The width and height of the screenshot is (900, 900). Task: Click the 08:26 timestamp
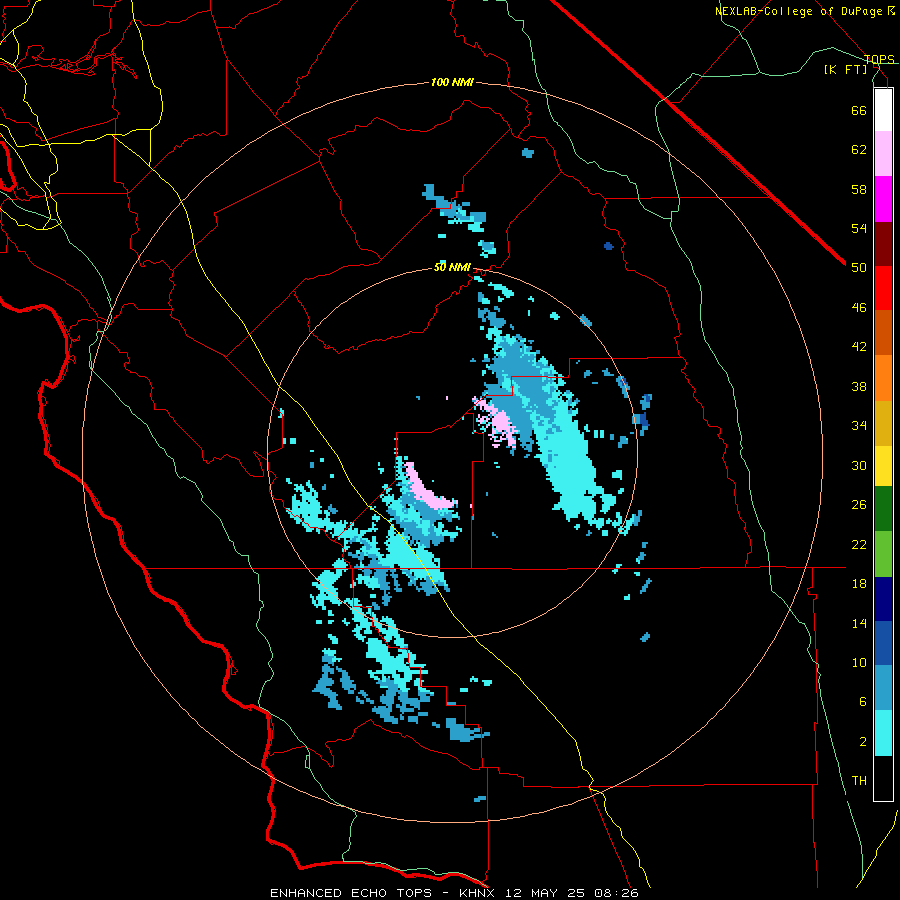pos(614,893)
